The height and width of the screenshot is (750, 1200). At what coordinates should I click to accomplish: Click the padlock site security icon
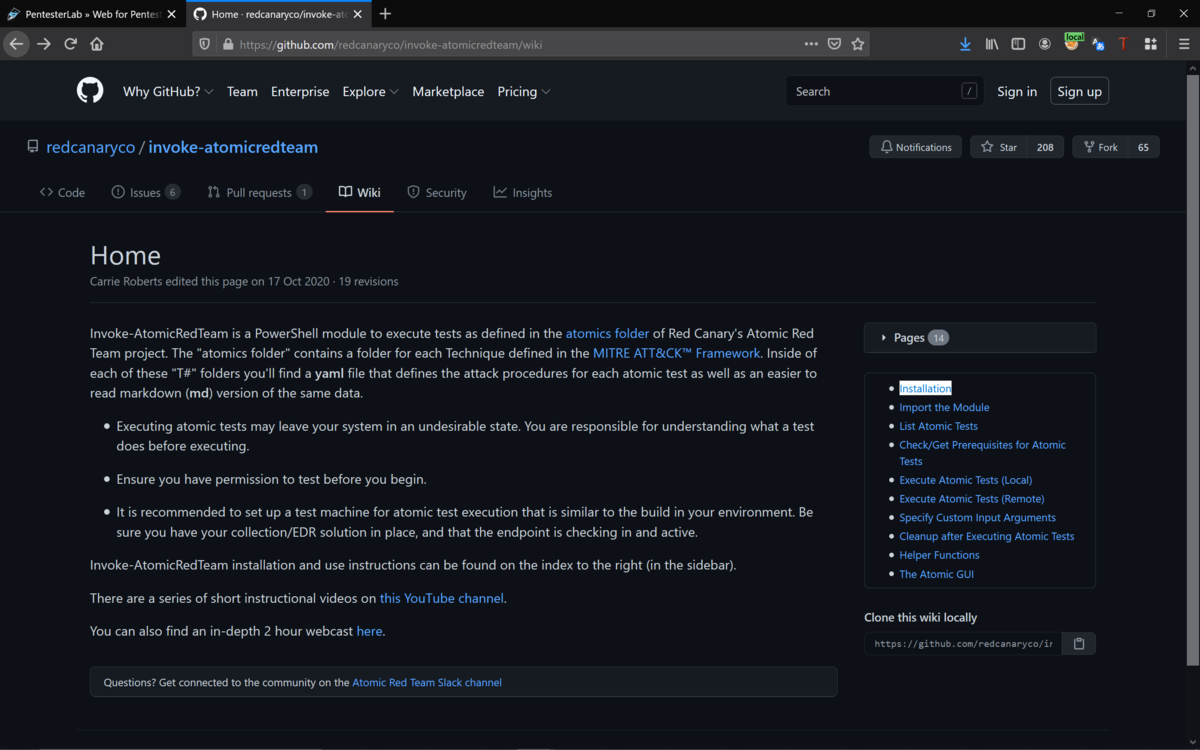[228, 44]
